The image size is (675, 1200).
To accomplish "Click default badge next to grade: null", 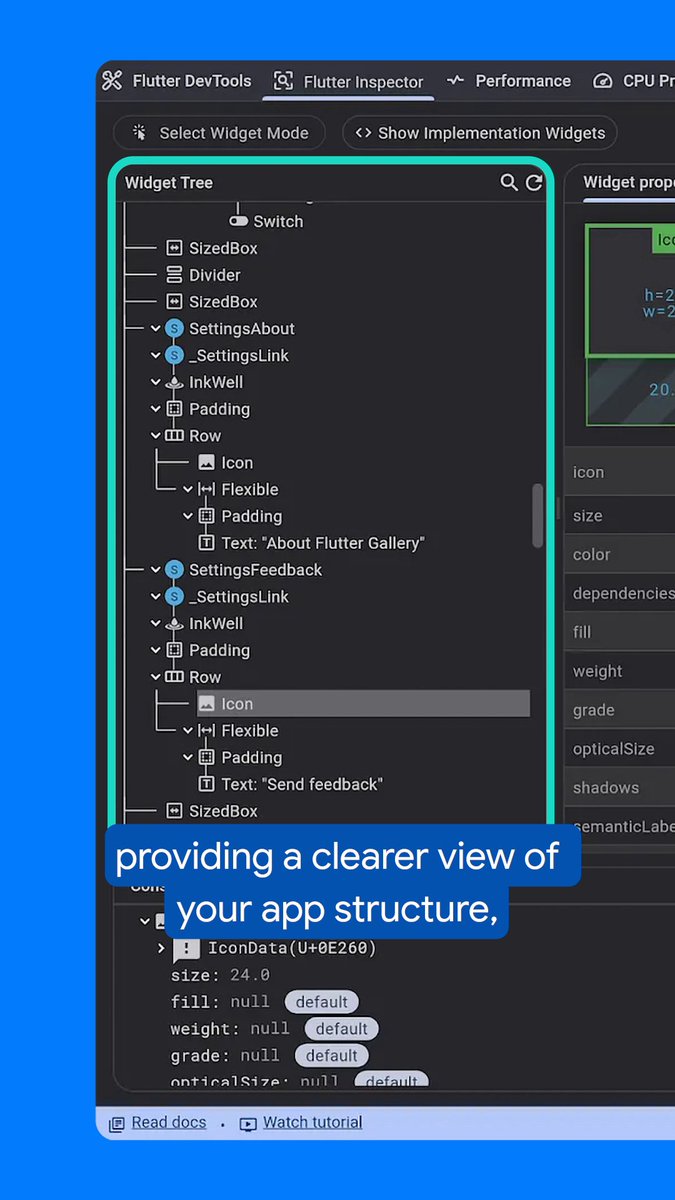I will [332, 1056].
